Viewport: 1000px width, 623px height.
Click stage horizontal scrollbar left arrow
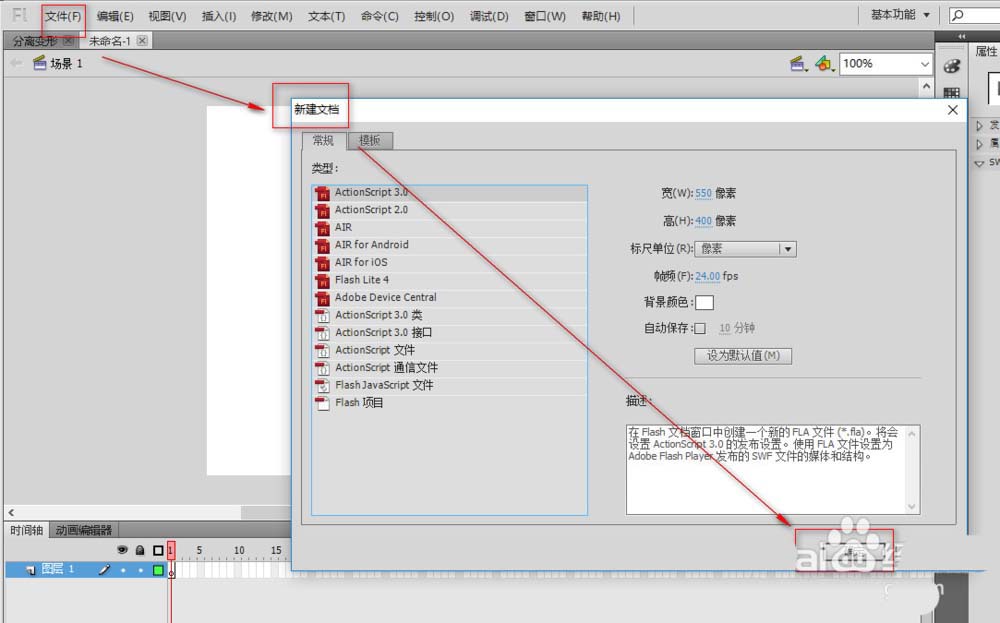[x=11, y=512]
